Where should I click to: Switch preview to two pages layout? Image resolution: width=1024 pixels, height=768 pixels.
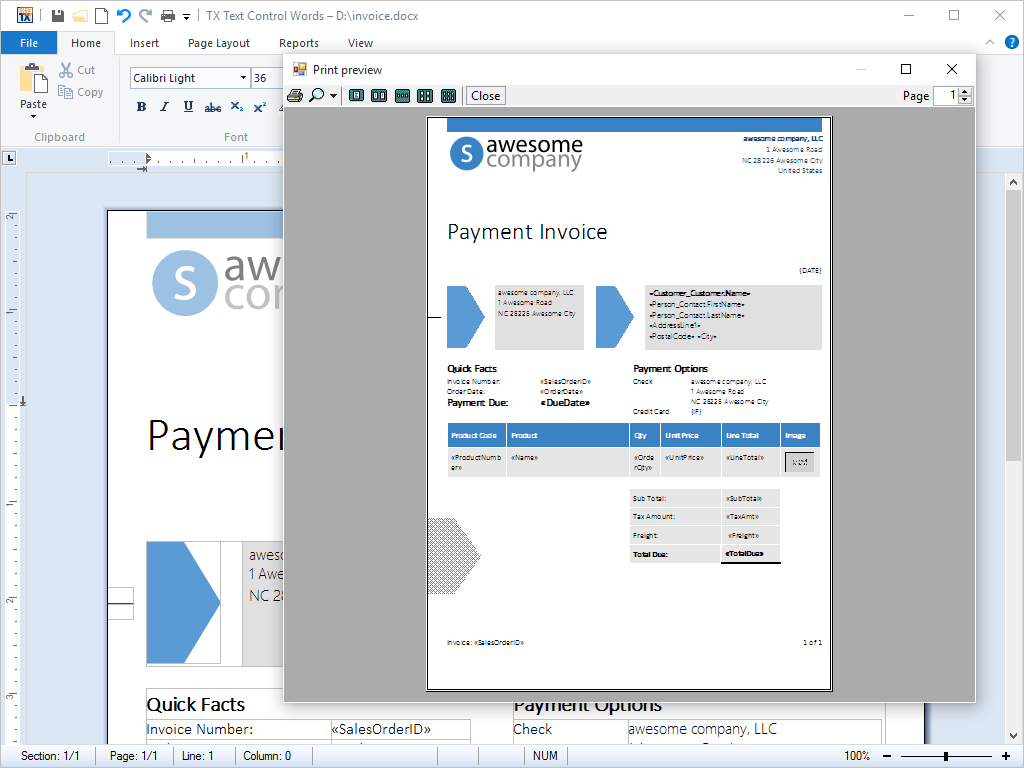click(x=379, y=96)
